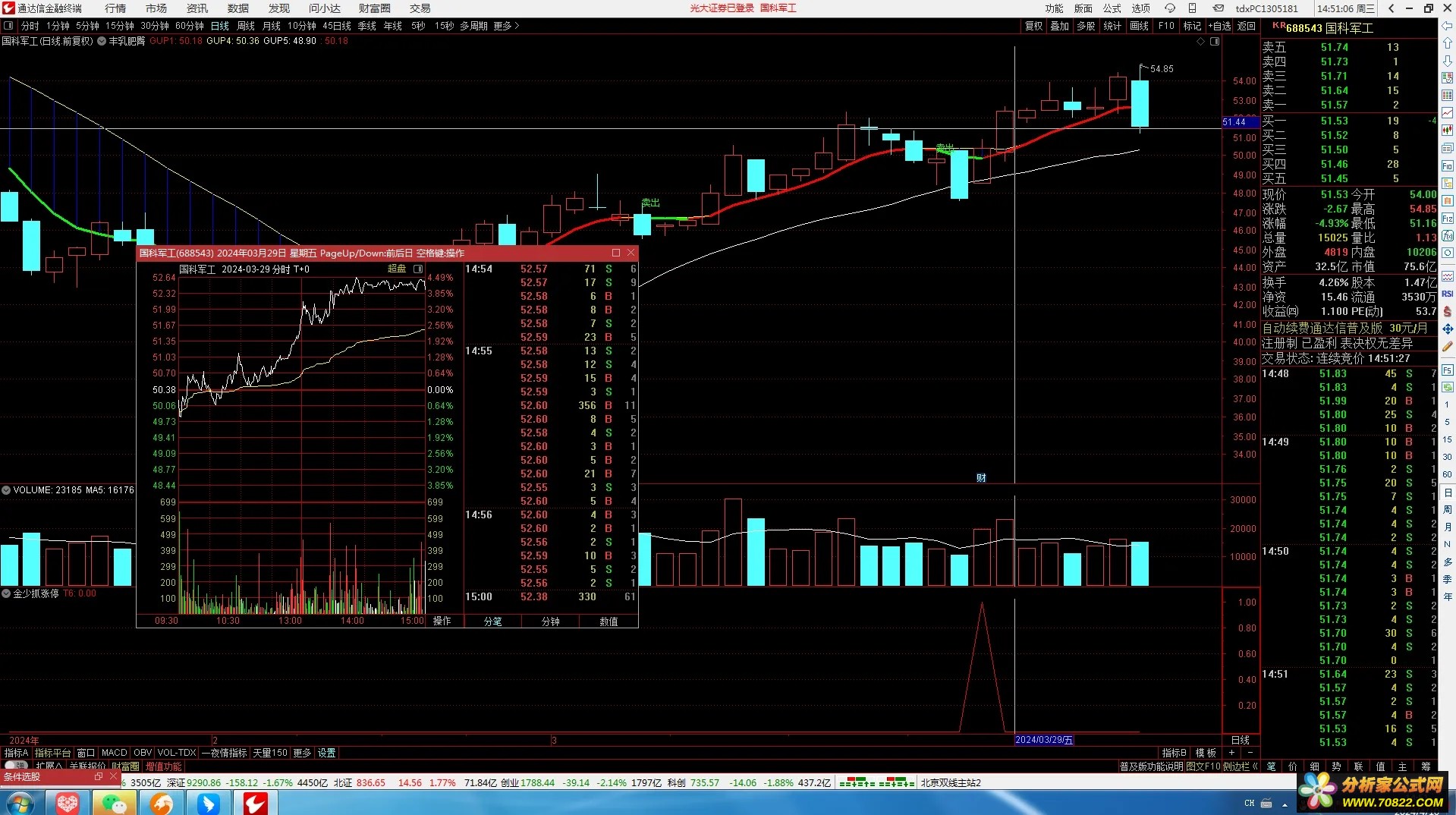Click 操作 in the popup footer
1456x815 pixels.
(x=442, y=621)
